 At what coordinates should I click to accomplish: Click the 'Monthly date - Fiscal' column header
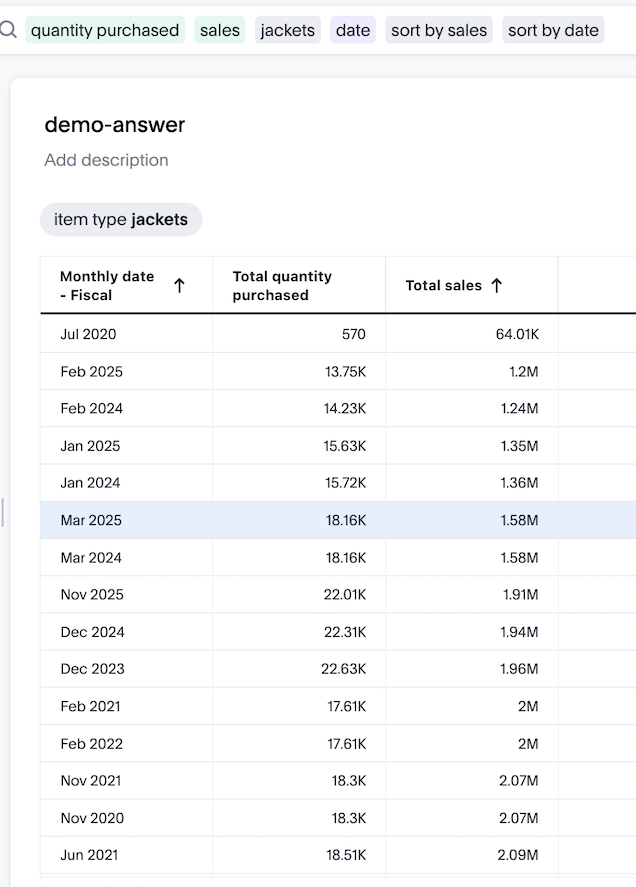(107, 286)
